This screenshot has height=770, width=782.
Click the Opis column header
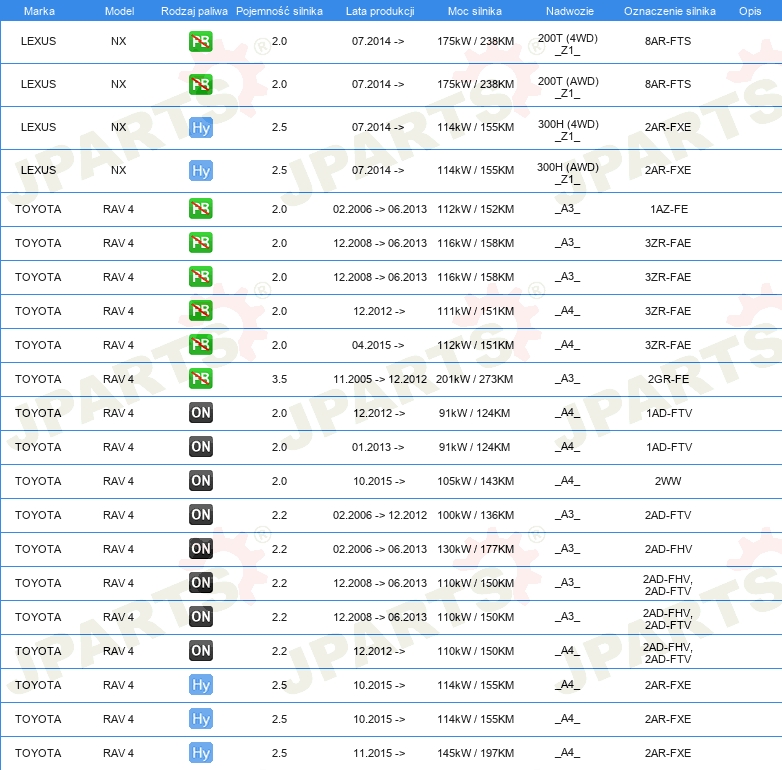[750, 11]
